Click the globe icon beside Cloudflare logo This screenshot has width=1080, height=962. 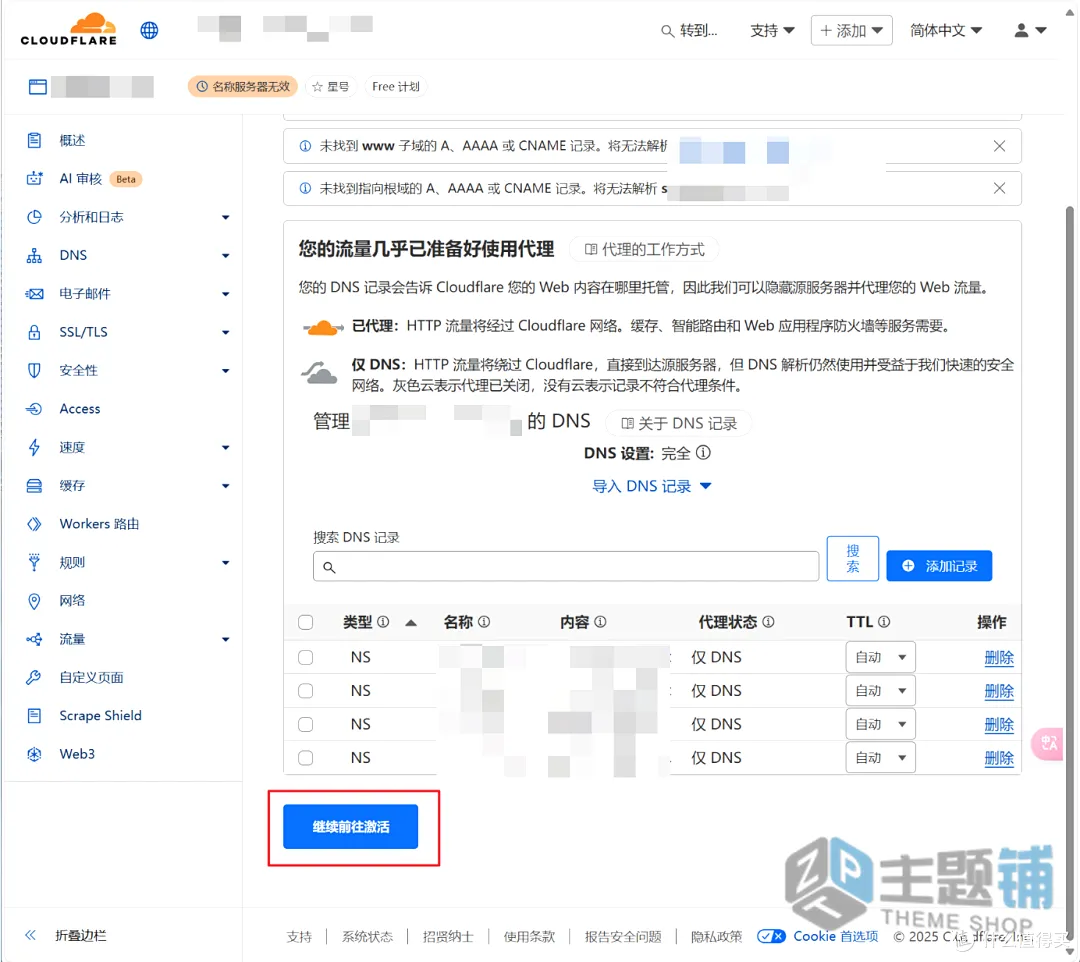tap(149, 30)
